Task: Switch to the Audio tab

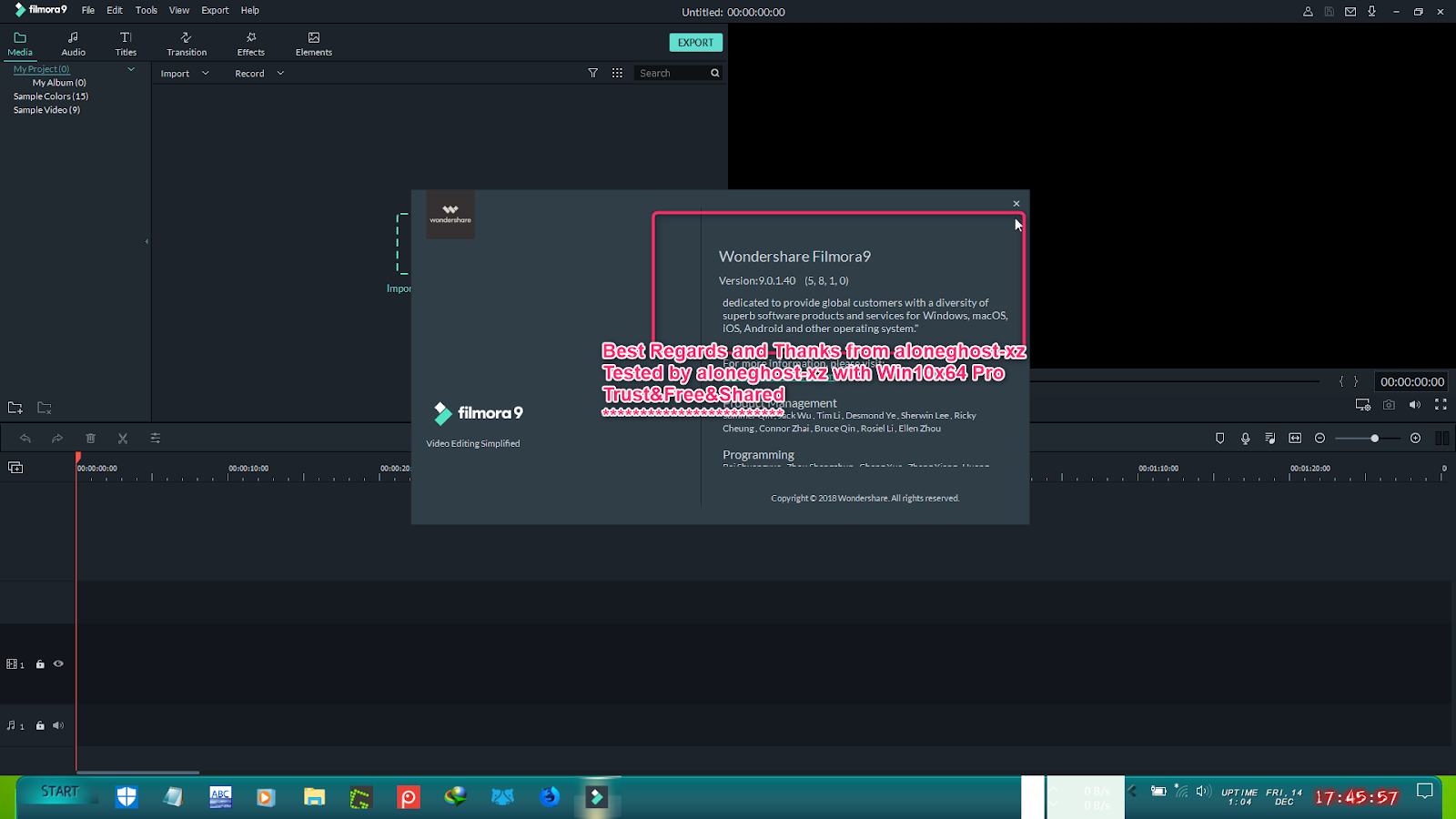Action: point(73,44)
